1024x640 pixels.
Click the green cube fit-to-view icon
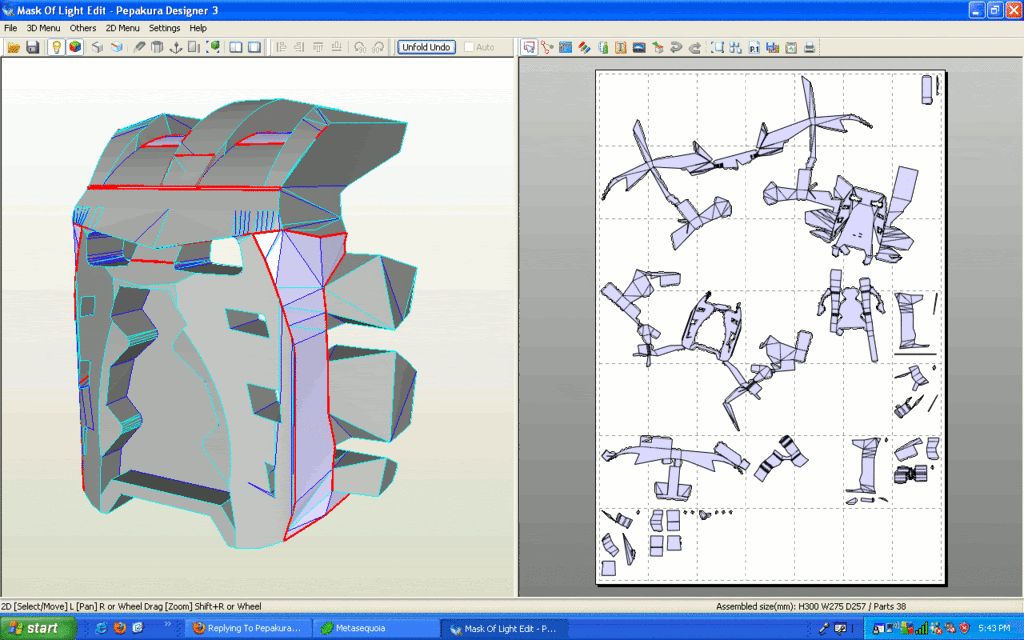point(213,47)
